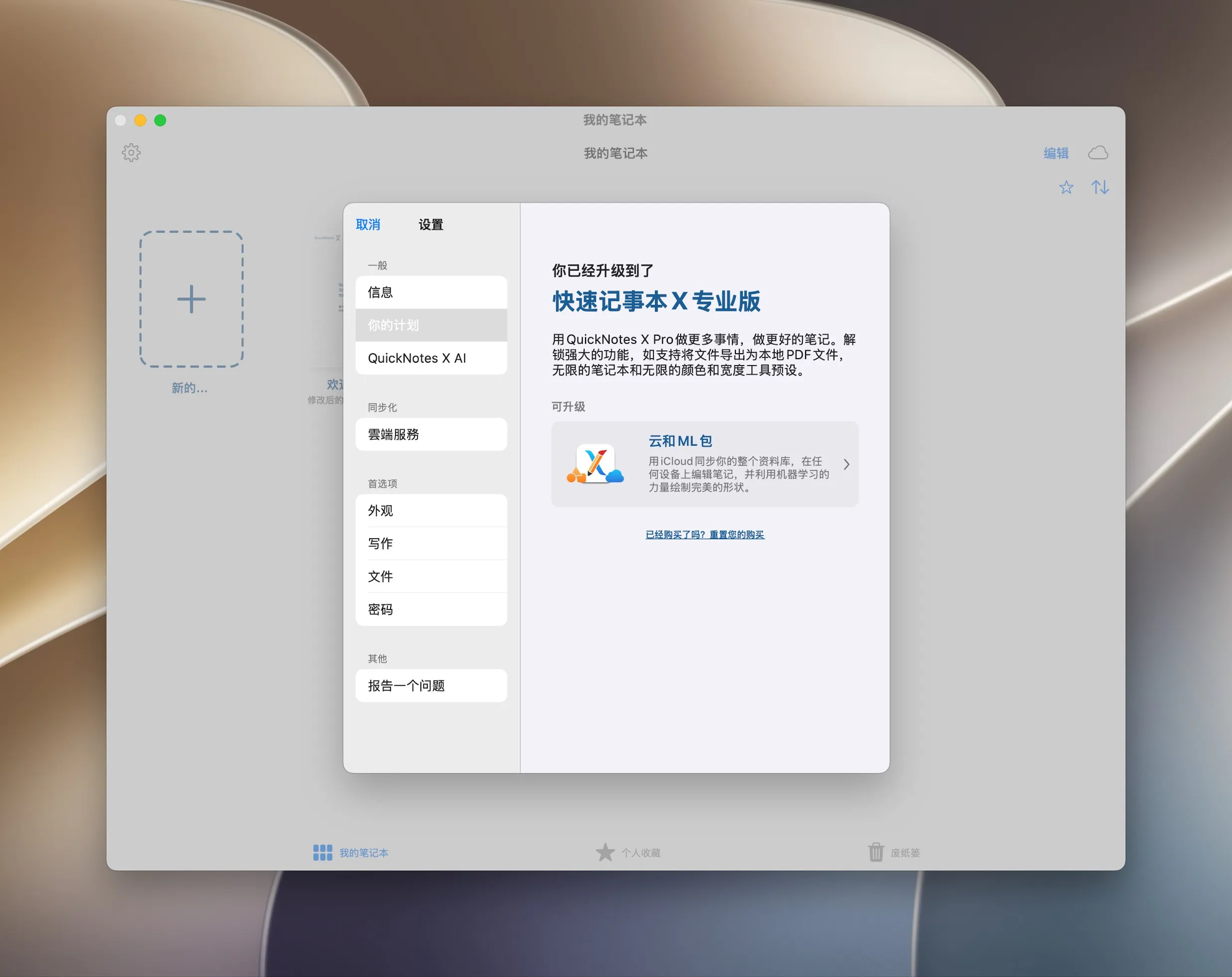This screenshot has height=977, width=1232.
Task: Open 外观 preferences
Action: point(431,511)
